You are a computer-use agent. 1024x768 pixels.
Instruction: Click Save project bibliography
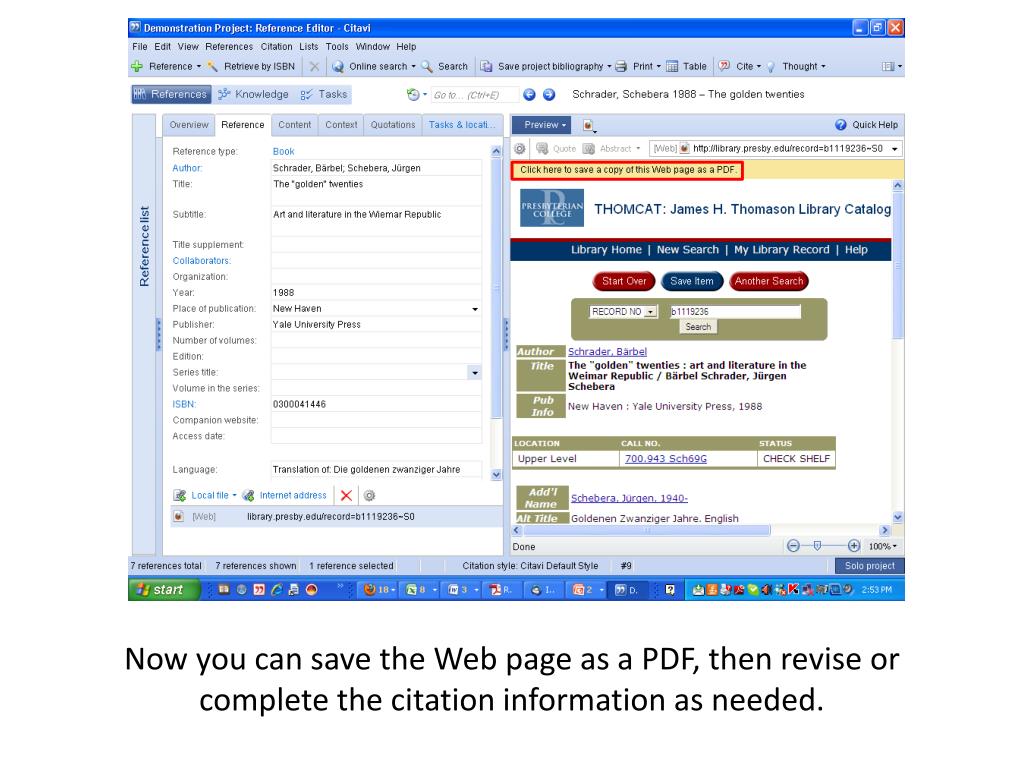(545, 66)
